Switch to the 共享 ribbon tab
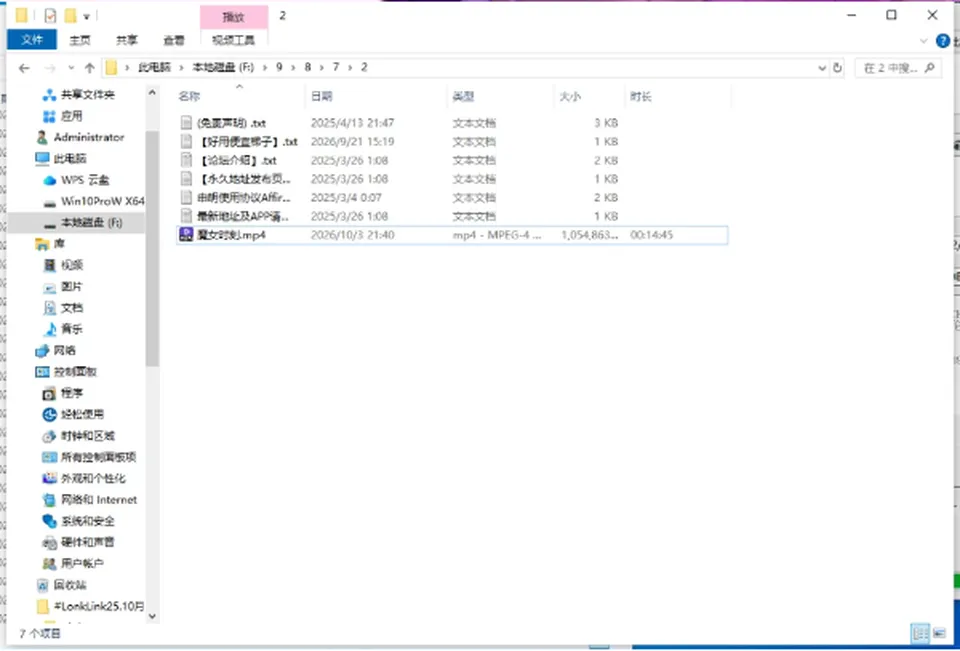 tap(127, 40)
